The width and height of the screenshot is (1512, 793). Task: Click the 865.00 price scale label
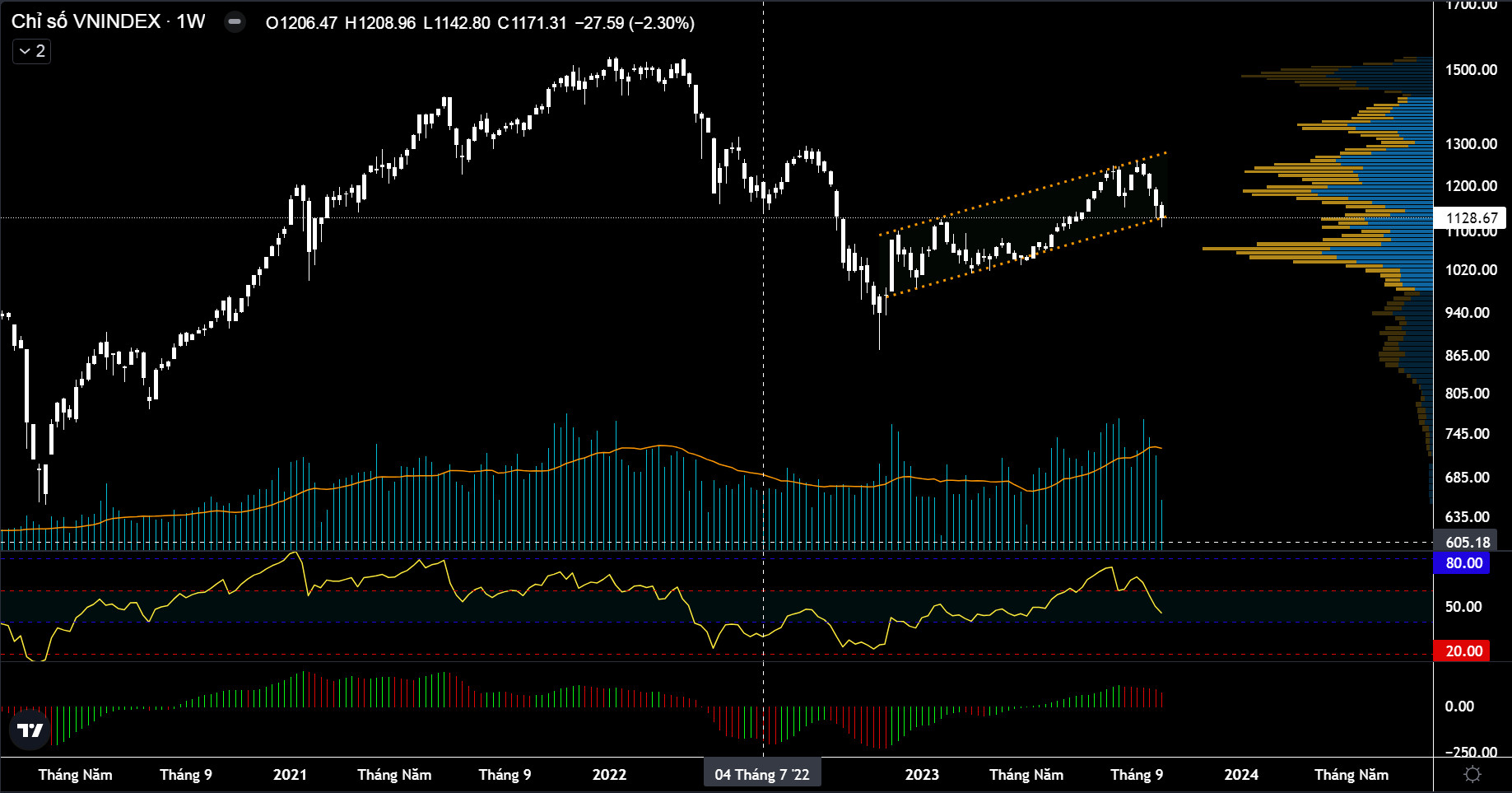click(1468, 356)
